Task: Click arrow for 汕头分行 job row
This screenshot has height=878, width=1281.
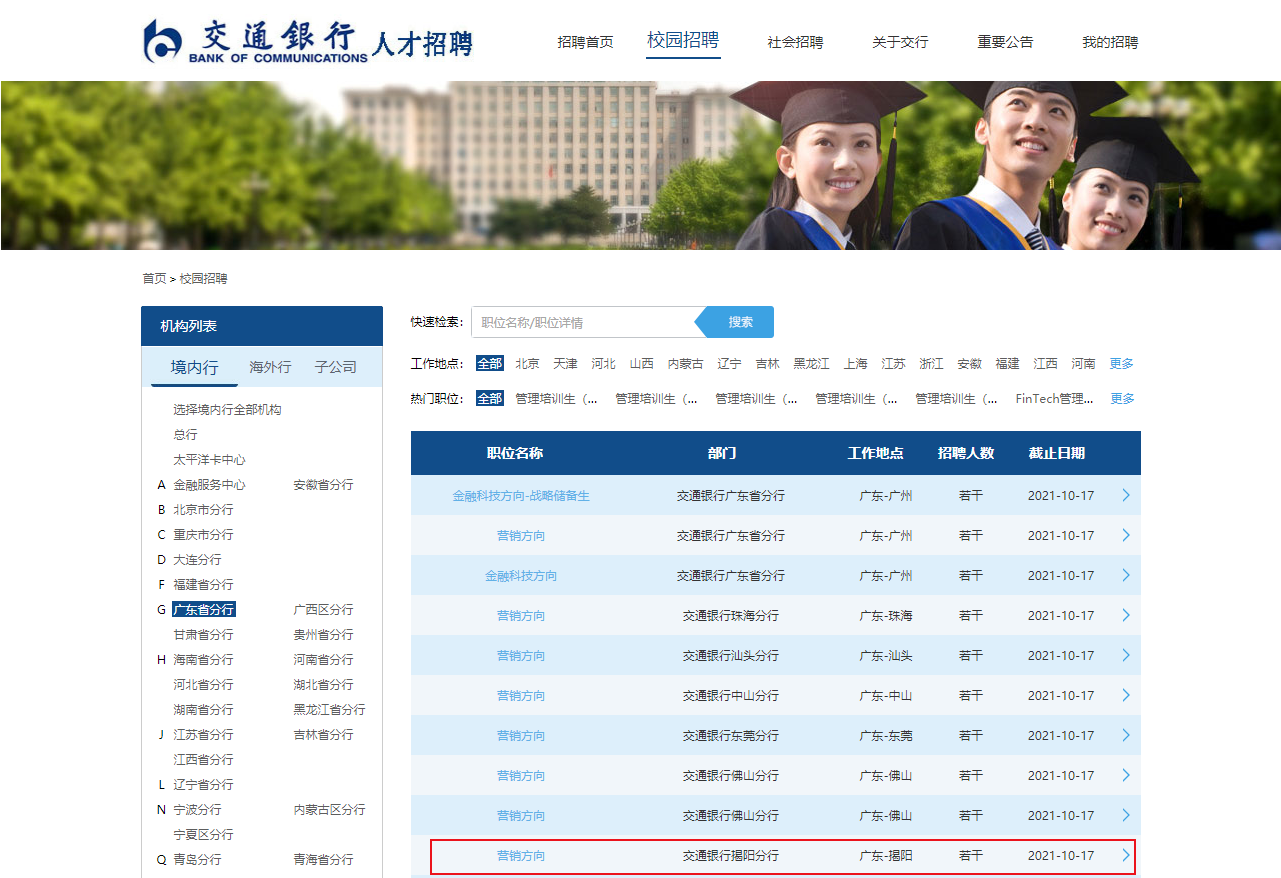Action: pos(1126,655)
